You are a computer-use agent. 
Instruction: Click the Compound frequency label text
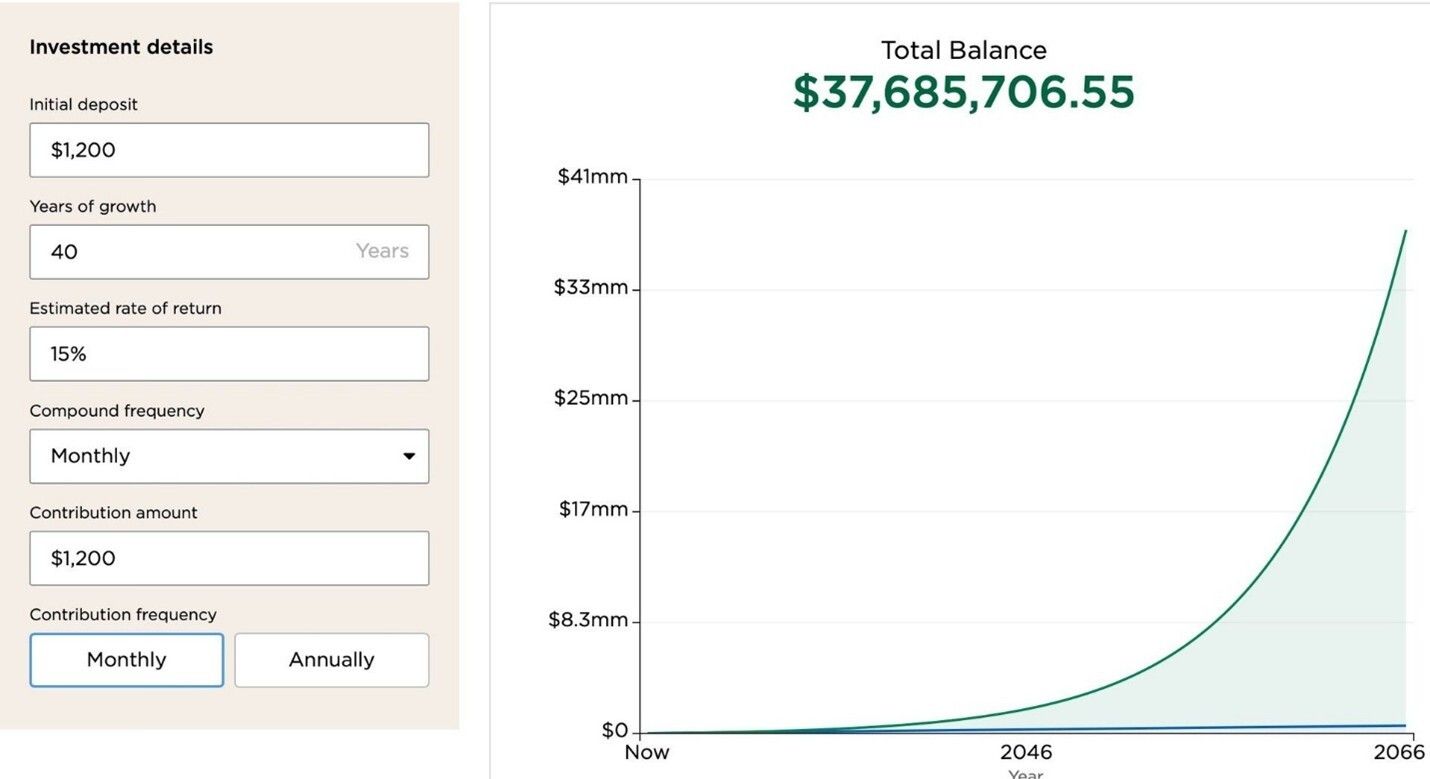coord(117,411)
